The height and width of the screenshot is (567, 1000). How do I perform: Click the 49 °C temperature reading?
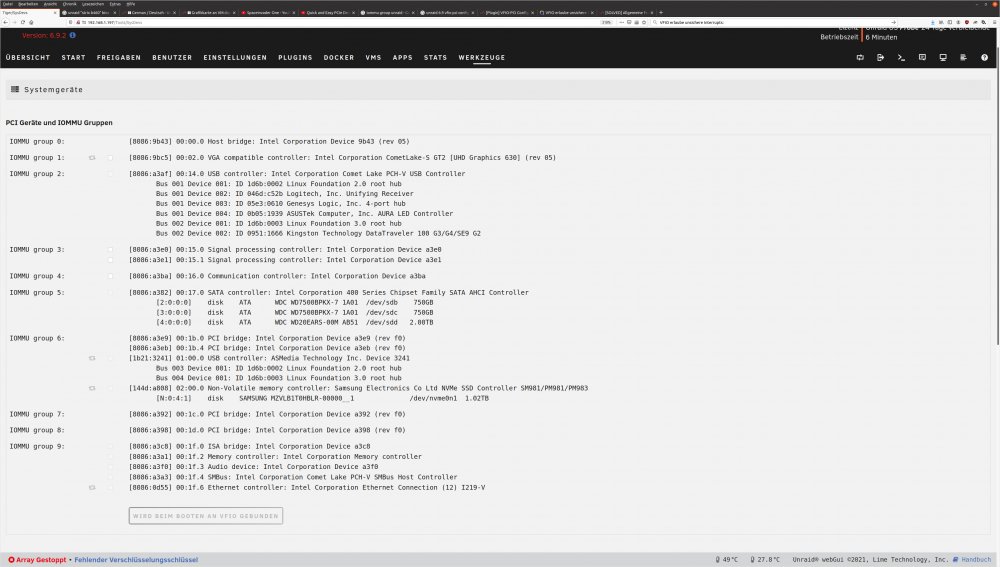(x=726, y=560)
